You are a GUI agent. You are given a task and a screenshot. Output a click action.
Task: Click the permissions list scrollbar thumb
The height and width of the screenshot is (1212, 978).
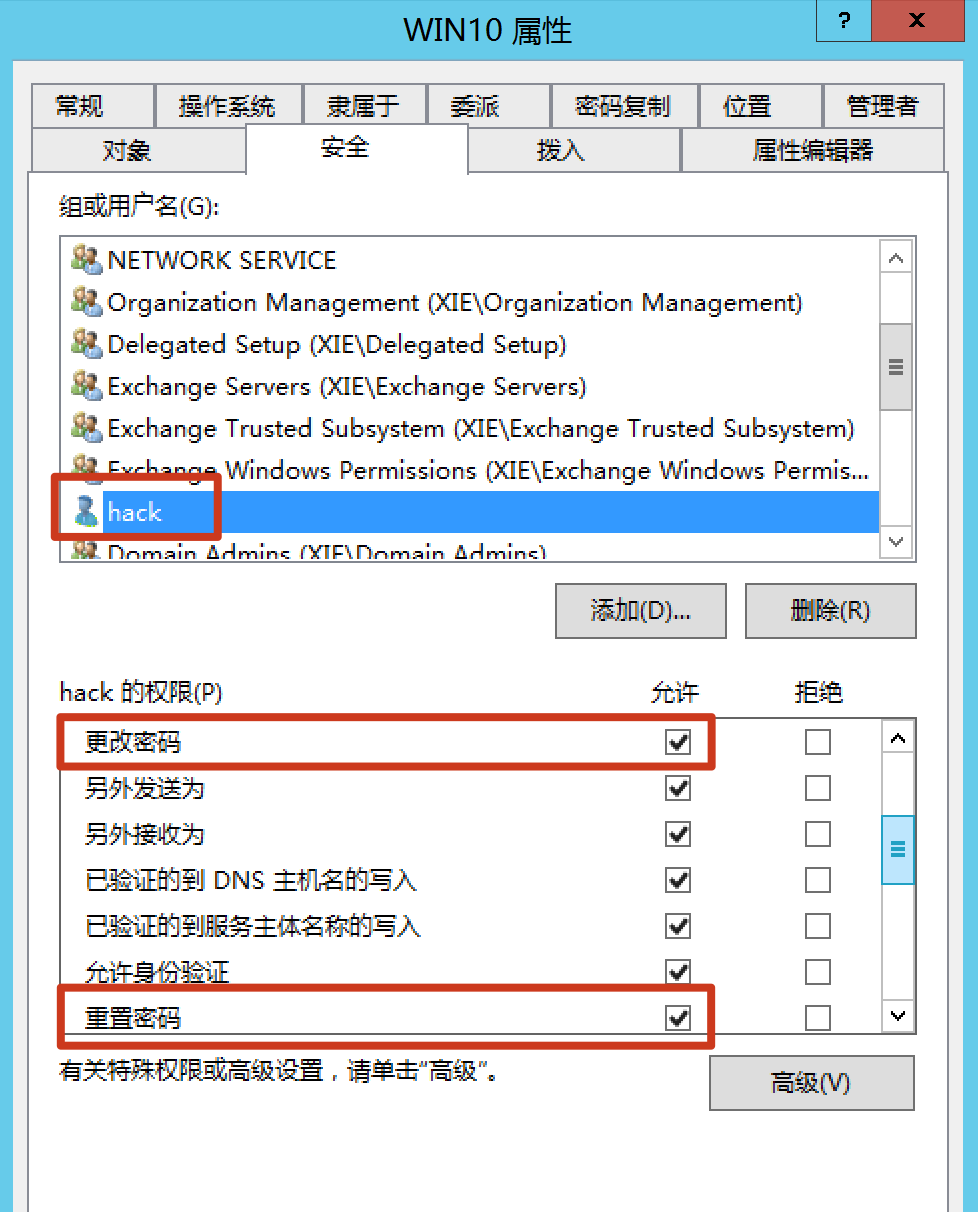tap(898, 850)
